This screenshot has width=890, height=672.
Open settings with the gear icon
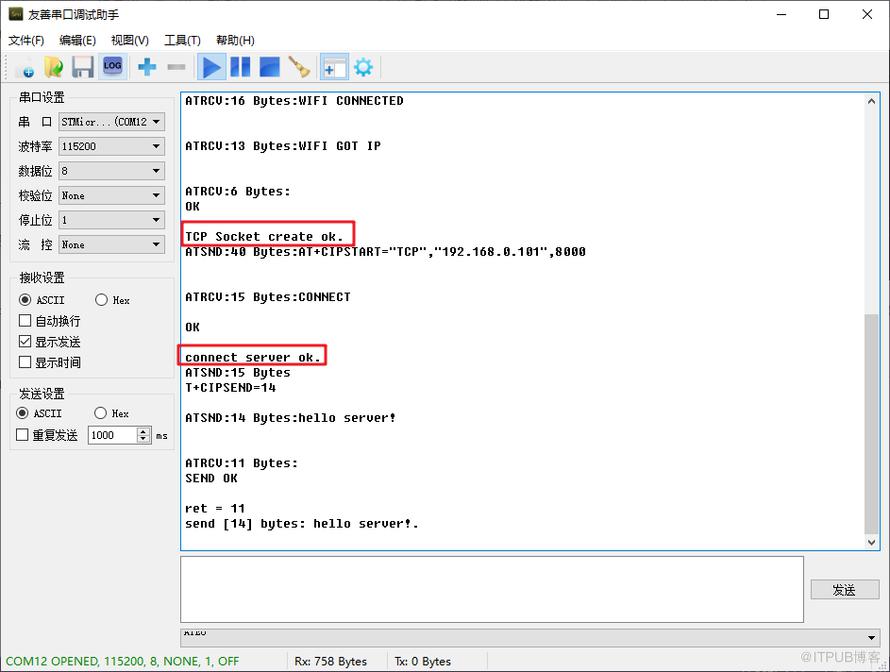363,68
